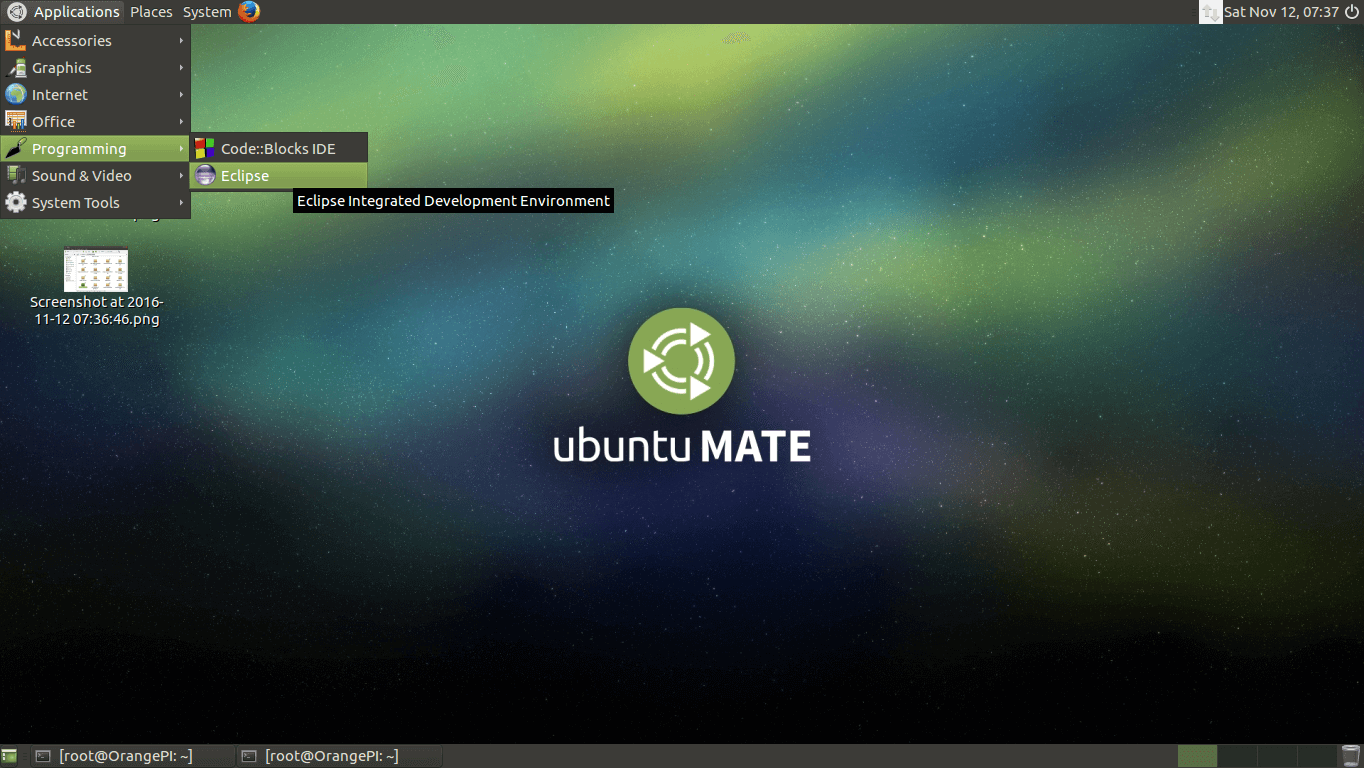Viewport: 1364px width, 768px height.
Task: Click the Graphics category icon
Action: [x=15, y=68]
